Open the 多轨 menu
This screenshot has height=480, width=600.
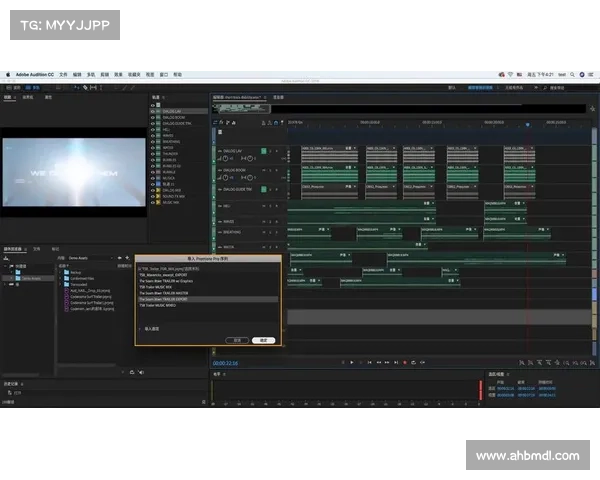[91, 75]
